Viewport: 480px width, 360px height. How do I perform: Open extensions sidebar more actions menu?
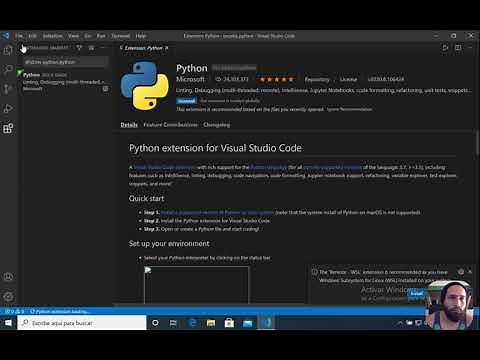coord(102,48)
